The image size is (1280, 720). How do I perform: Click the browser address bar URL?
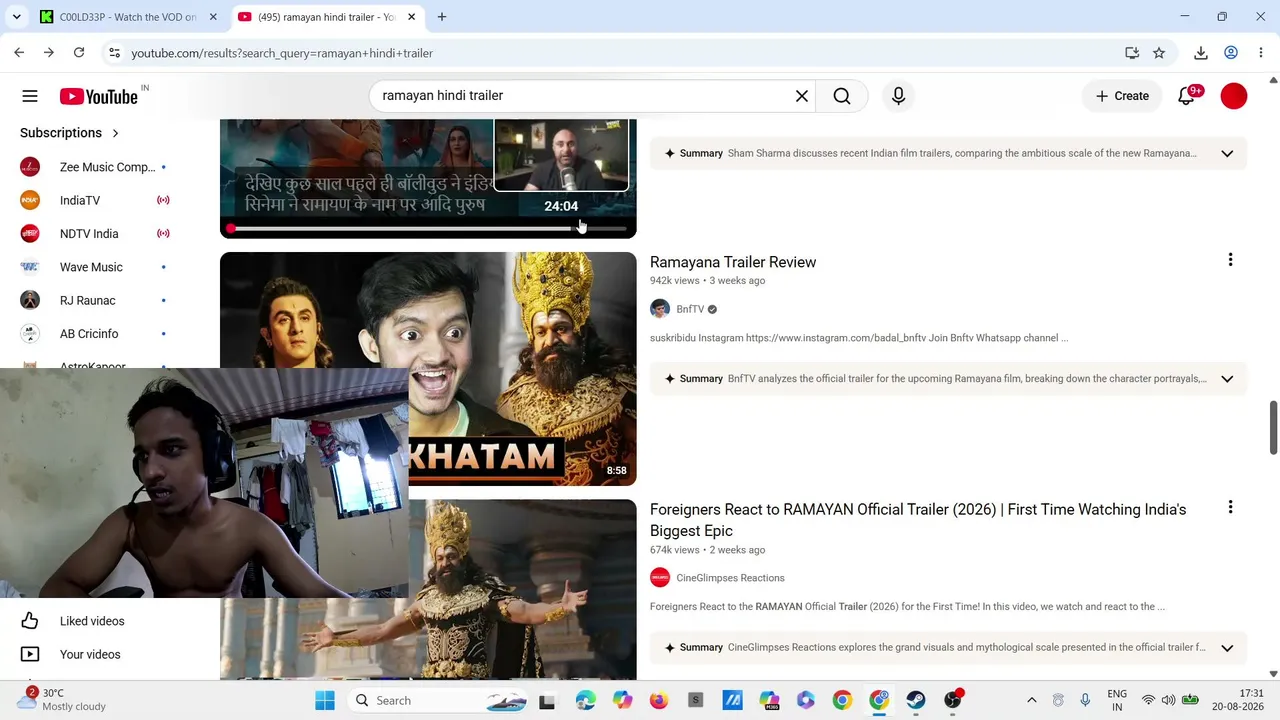(282, 53)
